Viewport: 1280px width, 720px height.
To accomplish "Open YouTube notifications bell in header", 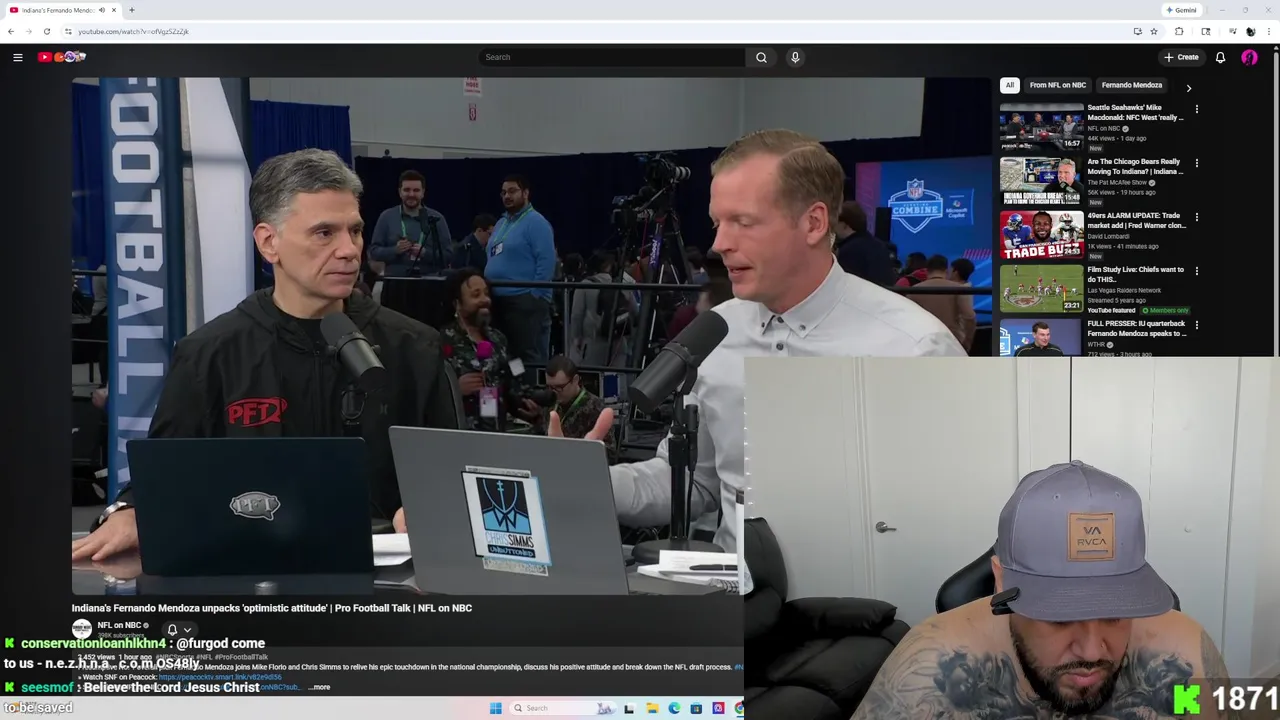I will coord(1220,57).
